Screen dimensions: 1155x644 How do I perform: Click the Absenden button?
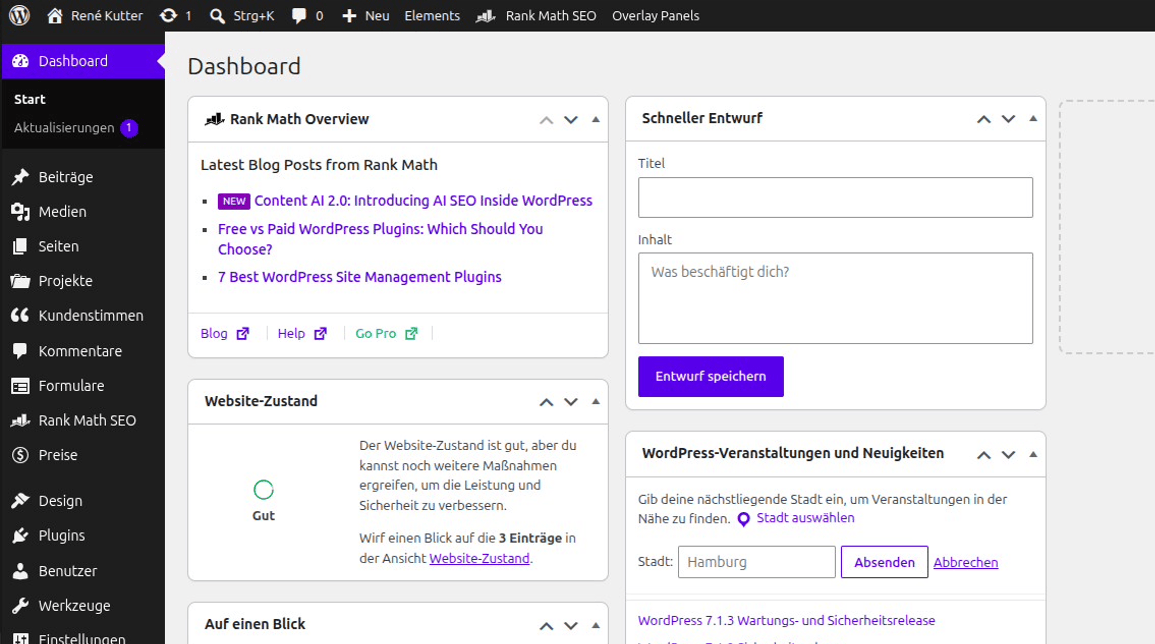(x=884, y=562)
